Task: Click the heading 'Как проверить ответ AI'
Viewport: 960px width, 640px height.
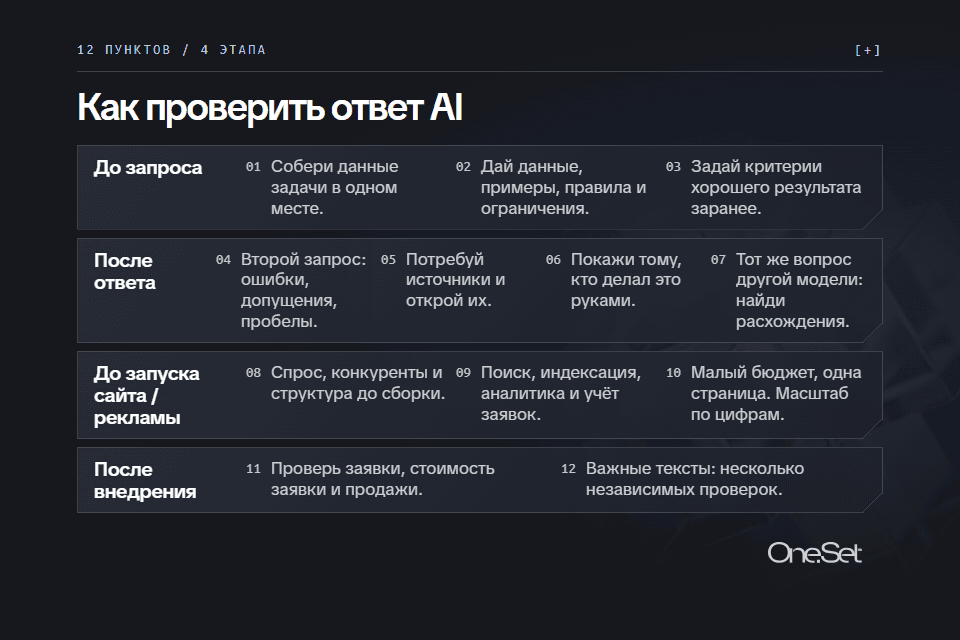Action: point(270,108)
